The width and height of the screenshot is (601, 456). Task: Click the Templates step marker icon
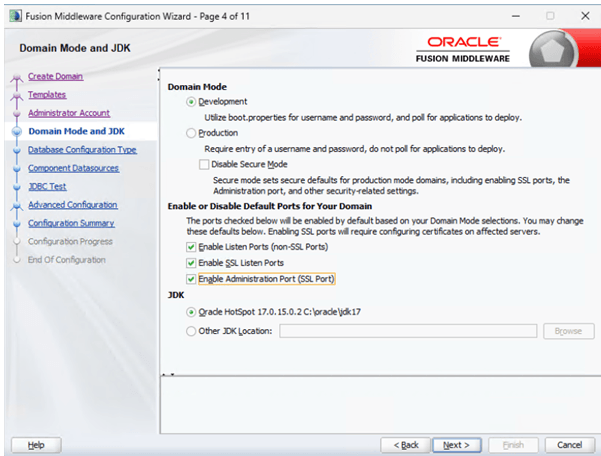(16, 97)
